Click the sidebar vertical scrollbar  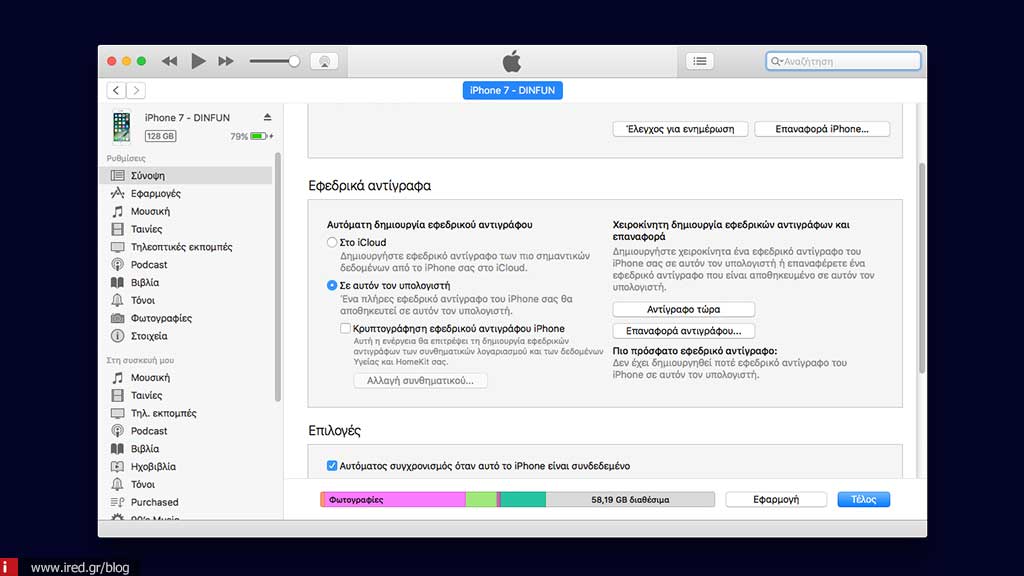click(x=278, y=278)
